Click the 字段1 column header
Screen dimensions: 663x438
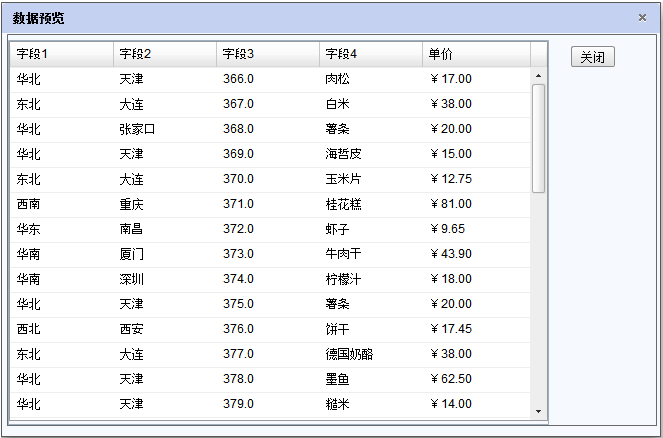(x=60, y=54)
